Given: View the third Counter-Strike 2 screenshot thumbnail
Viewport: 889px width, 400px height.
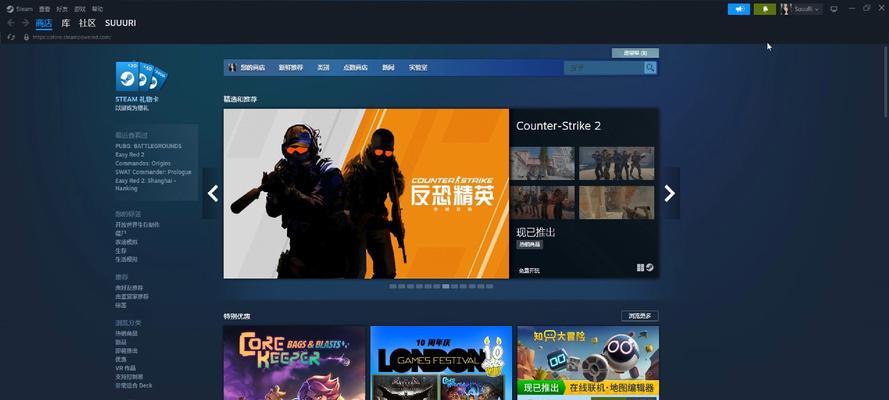Looking at the screenshot, I should click(x=542, y=202).
